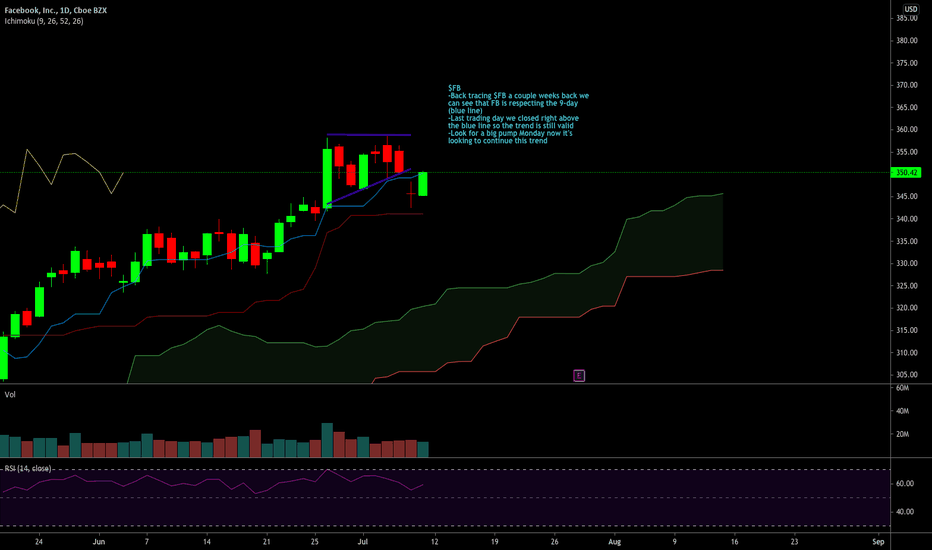Click the 40.00 RSI axis label
The image size is (932, 550).
point(905,511)
